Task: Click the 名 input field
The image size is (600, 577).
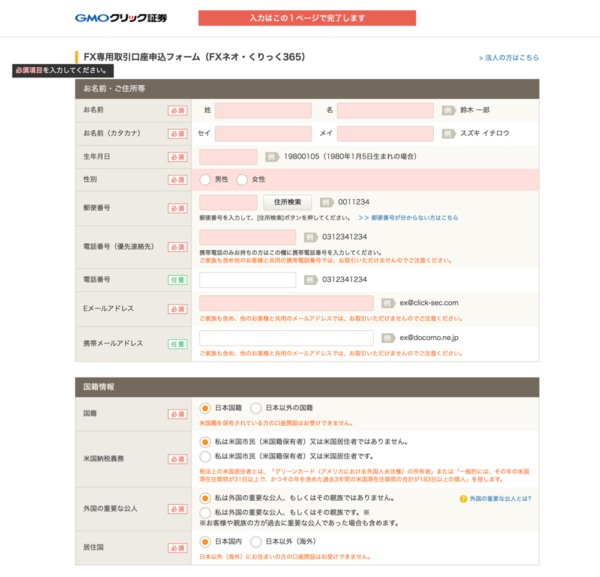Action: coord(385,111)
